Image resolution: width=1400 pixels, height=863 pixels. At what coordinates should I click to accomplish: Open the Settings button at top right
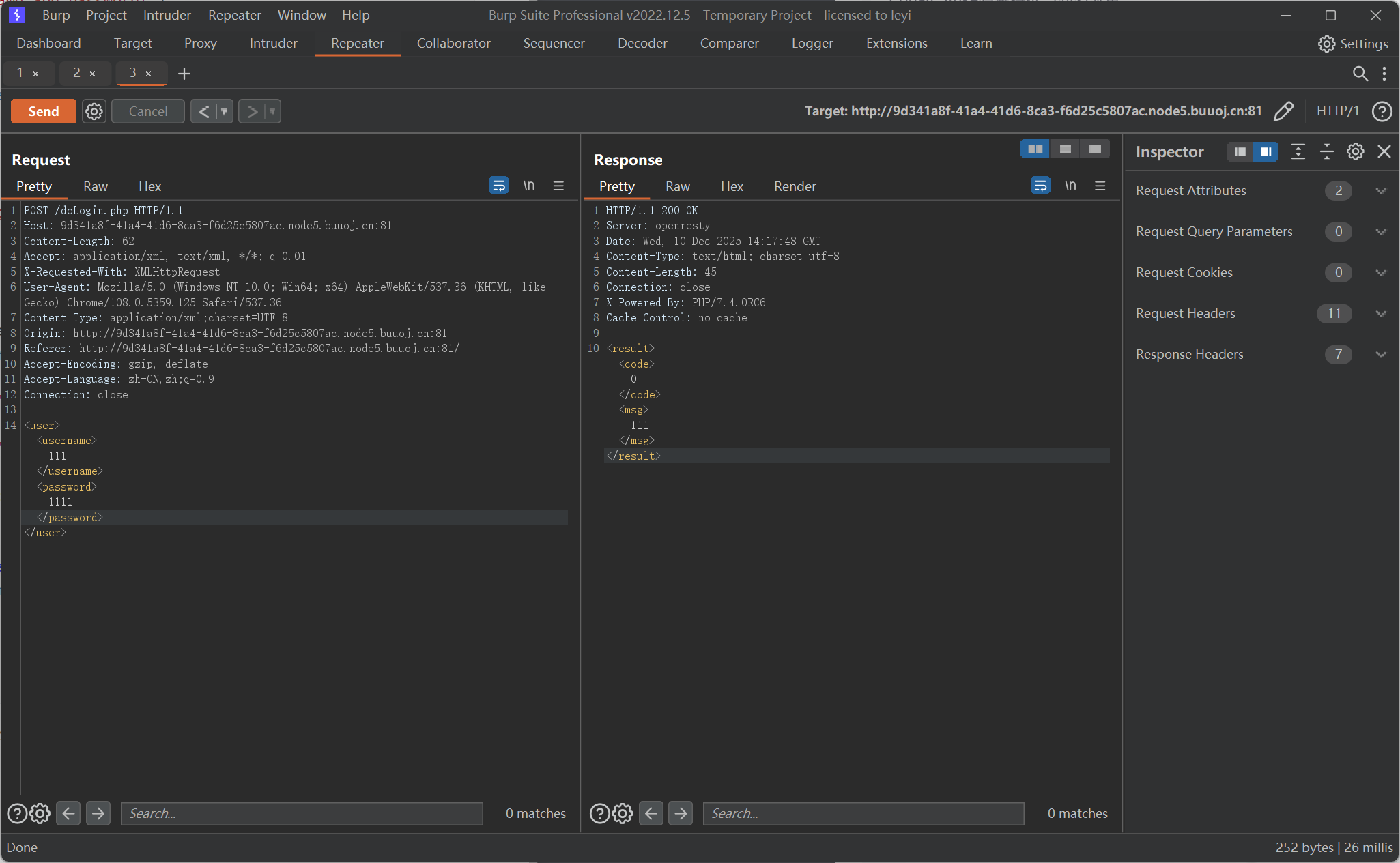(x=1353, y=44)
